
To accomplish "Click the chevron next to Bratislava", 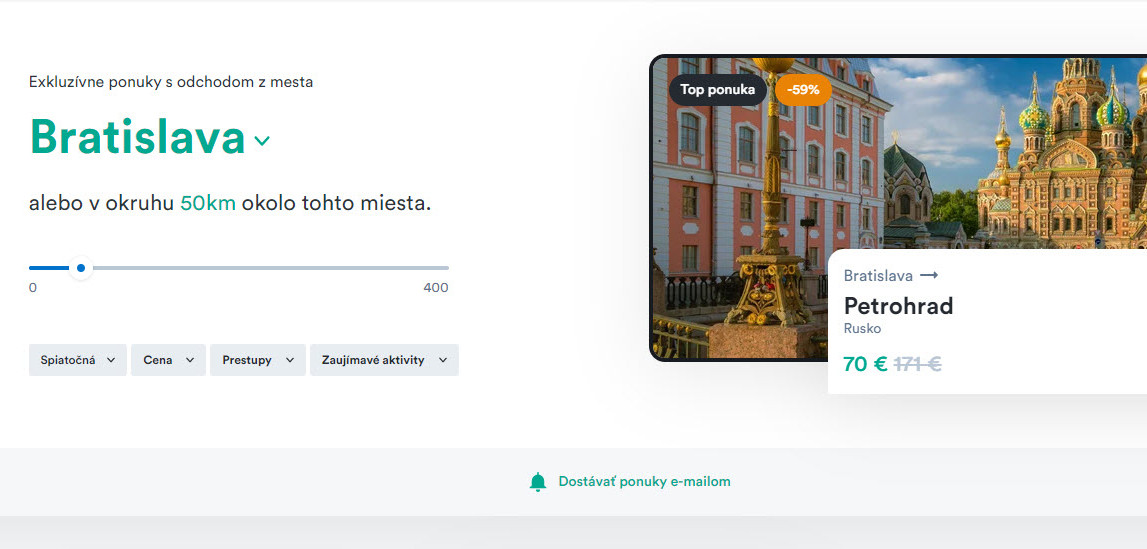I will pos(262,140).
